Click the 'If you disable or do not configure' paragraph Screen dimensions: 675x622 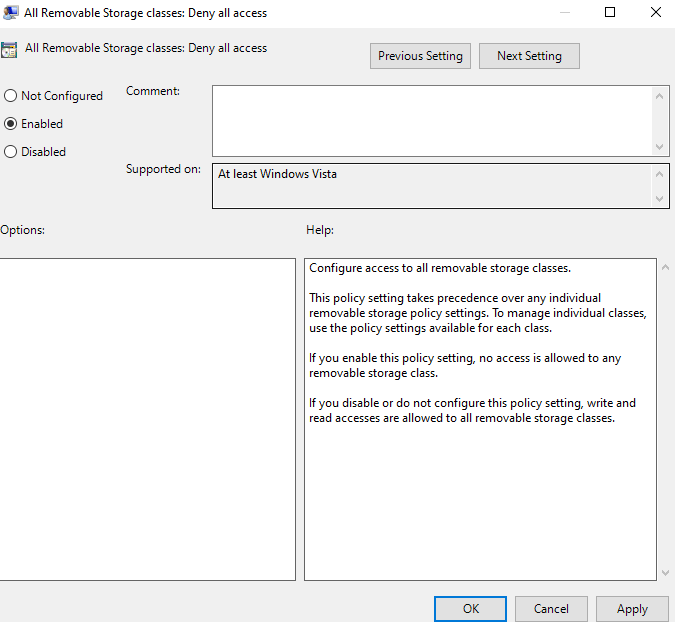click(x=472, y=410)
